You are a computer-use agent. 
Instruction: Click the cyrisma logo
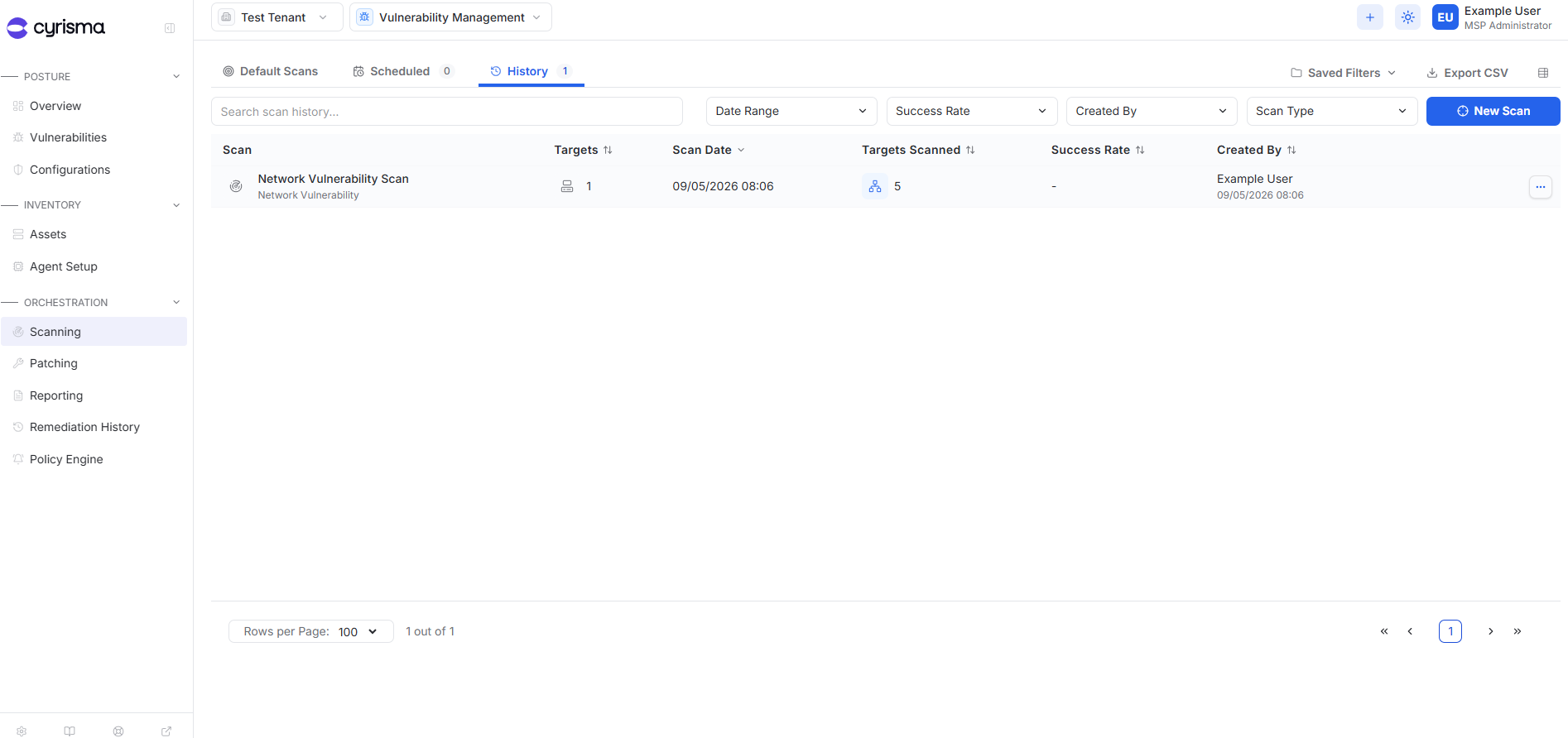(x=55, y=28)
